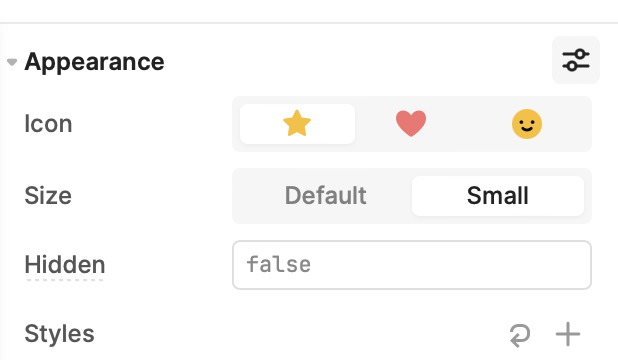The image size is (618, 360).
Task: Set Size to Small
Action: [498, 196]
